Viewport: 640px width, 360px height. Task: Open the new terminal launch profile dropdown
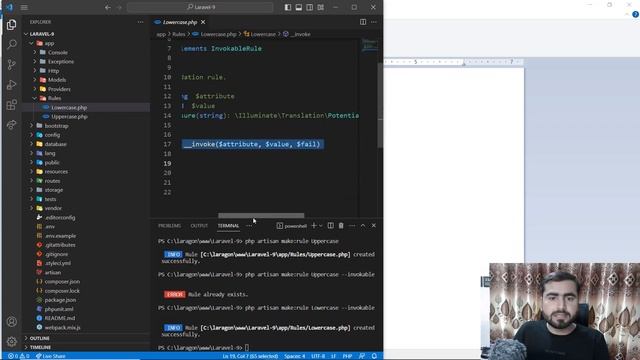(320, 226)
